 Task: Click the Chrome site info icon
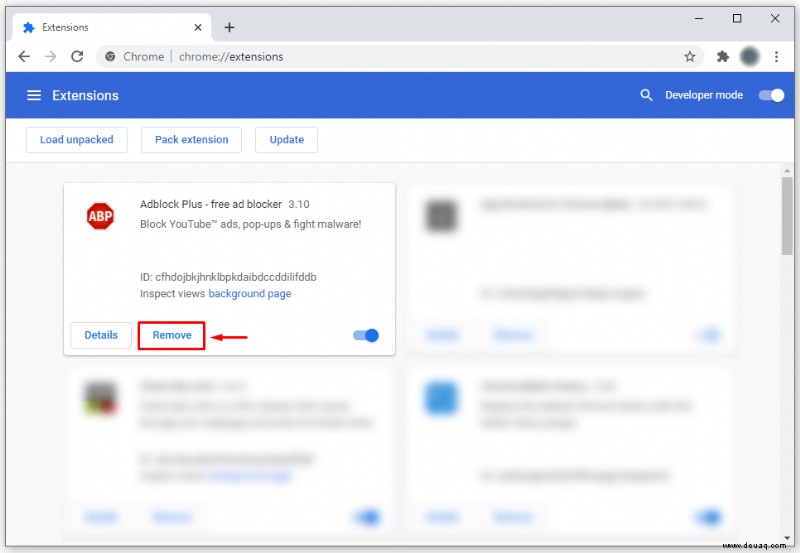(x=110, y=56)
